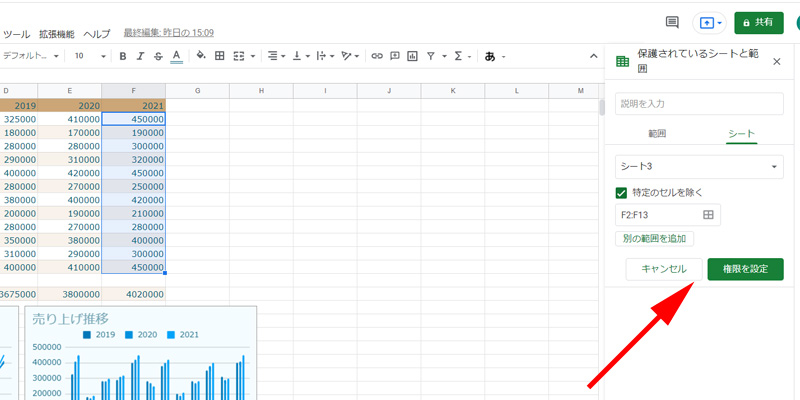800x400 pixels.
Task: Click 別の範囲を追加 button
Action: point(655,239)
